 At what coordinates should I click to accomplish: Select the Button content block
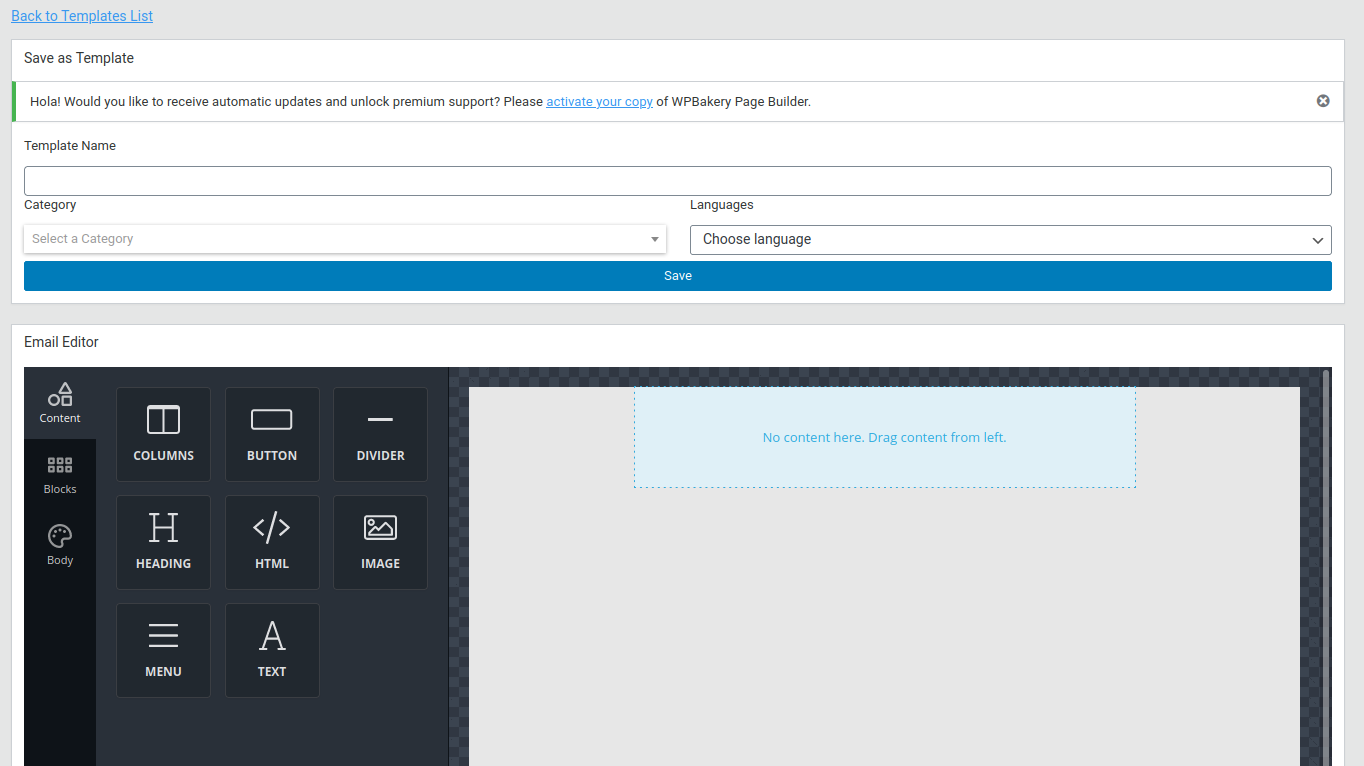[272, 434]
